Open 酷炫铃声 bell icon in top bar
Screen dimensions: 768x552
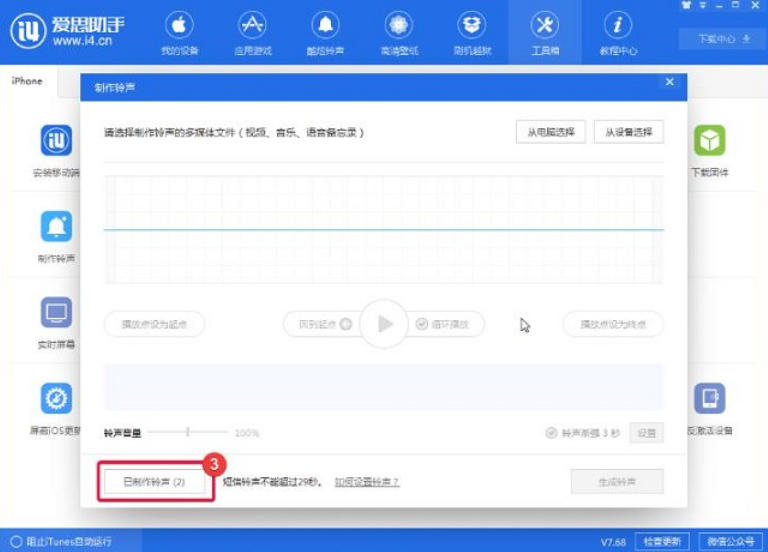coord(325,24)
